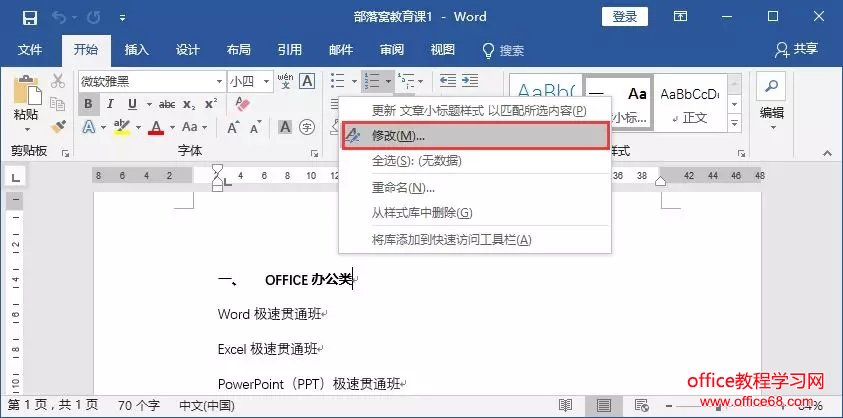Expand the styles gallery more button
The height and width of the screenshot is (418, 843).
(734, 123)
